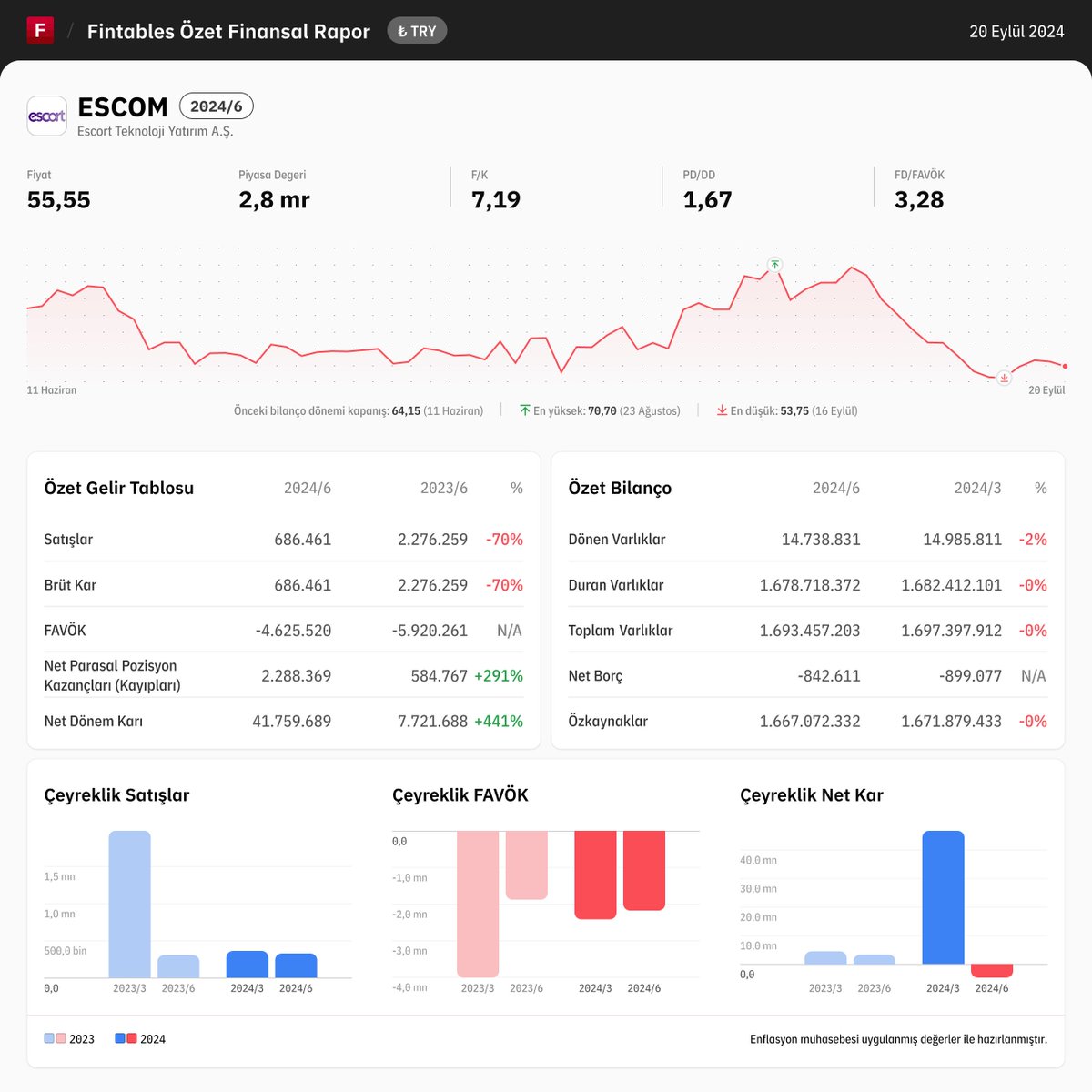
Task: Click the Net Borç value -842.611
Action: click(829, 676)
